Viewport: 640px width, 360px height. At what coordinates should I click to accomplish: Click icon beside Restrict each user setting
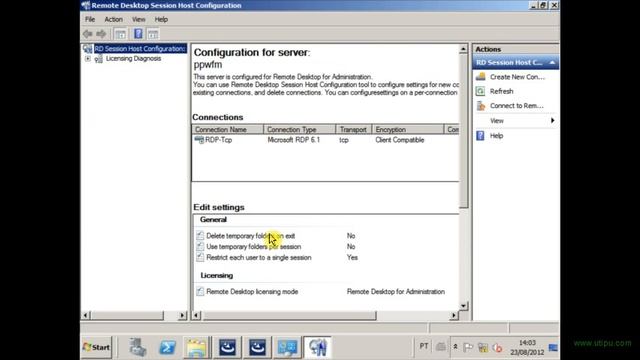coord(200,257)
